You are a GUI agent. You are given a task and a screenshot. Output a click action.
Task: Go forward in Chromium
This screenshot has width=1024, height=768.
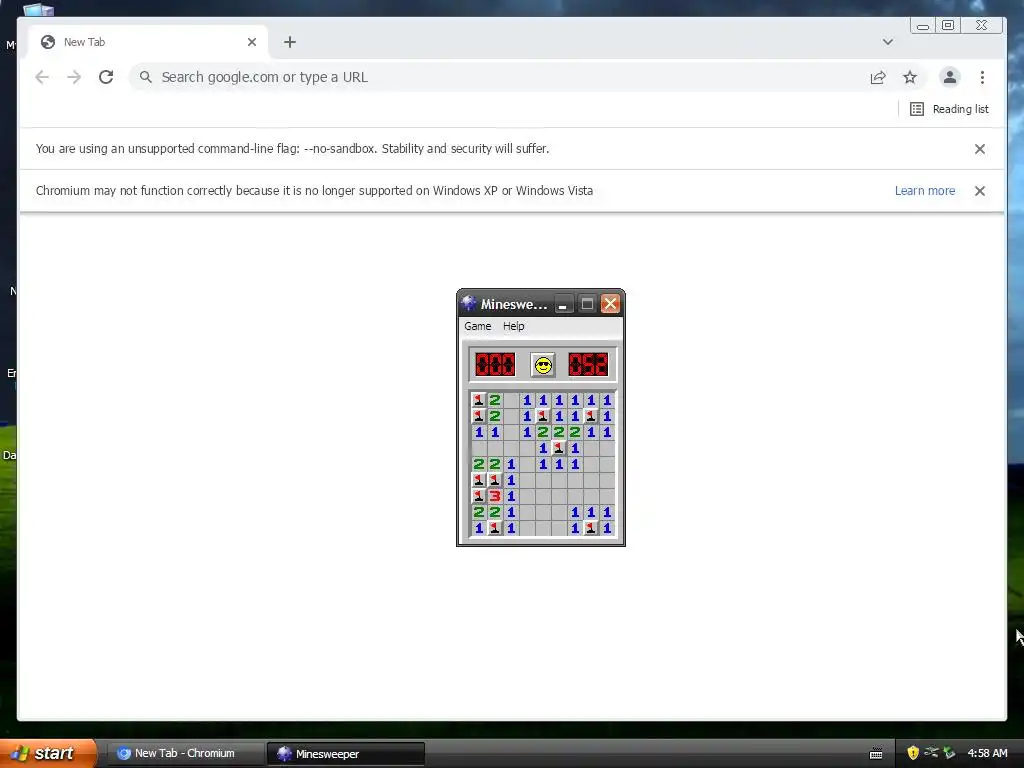coord(74,77)
